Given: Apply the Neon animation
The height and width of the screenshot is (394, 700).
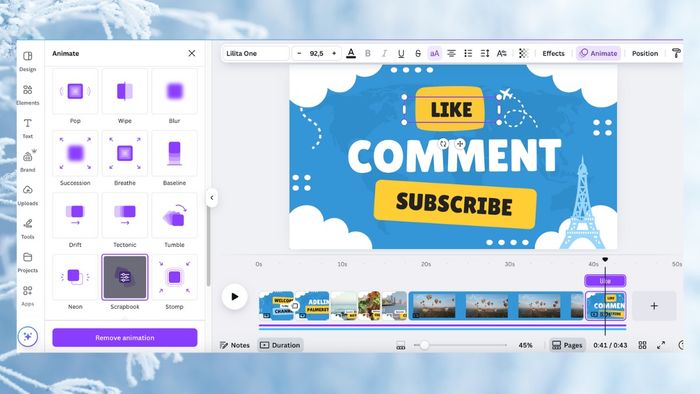Looking at the screenshot, I should click(x=75, y=277).
